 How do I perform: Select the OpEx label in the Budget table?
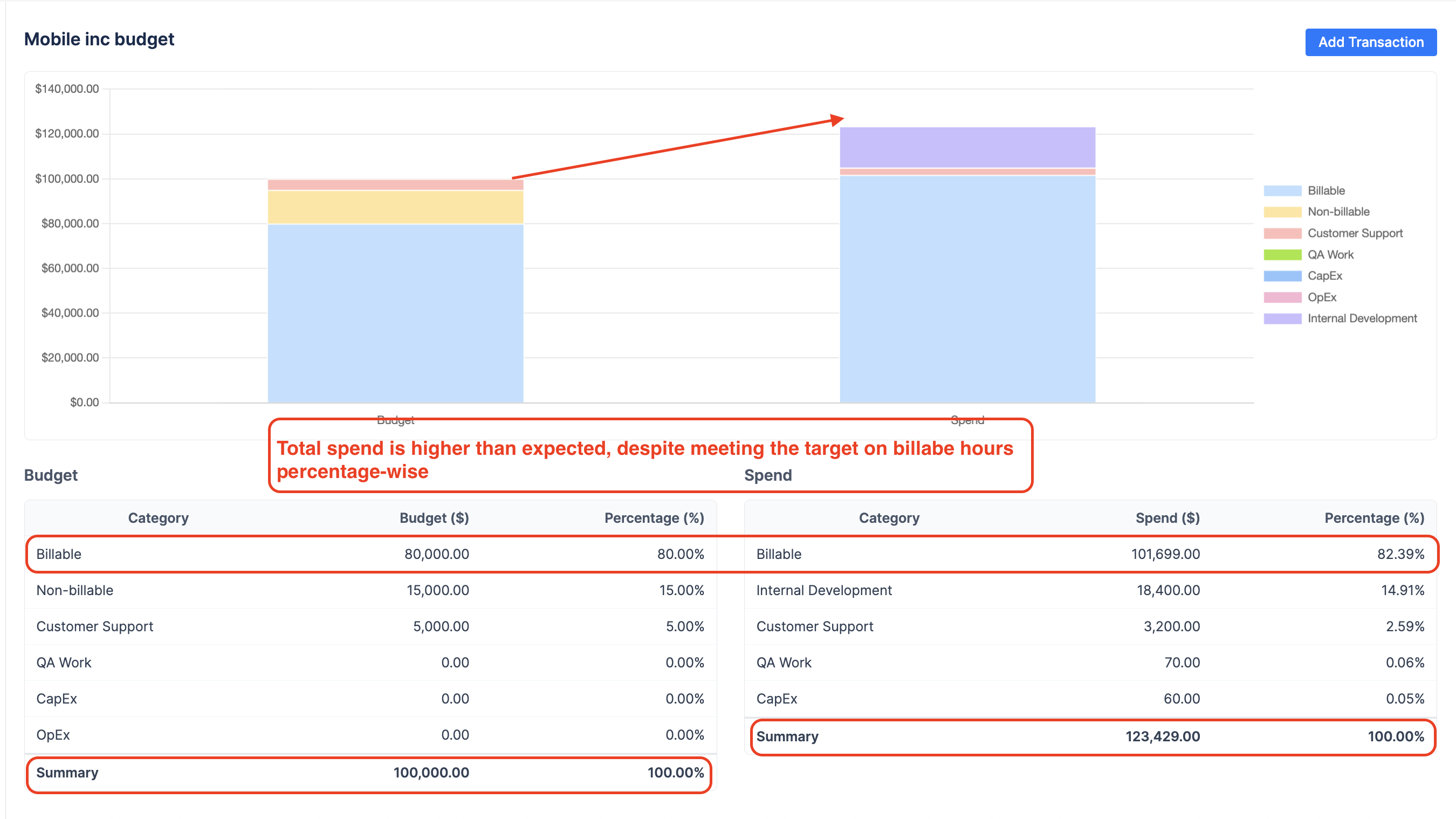click(53, 735)
